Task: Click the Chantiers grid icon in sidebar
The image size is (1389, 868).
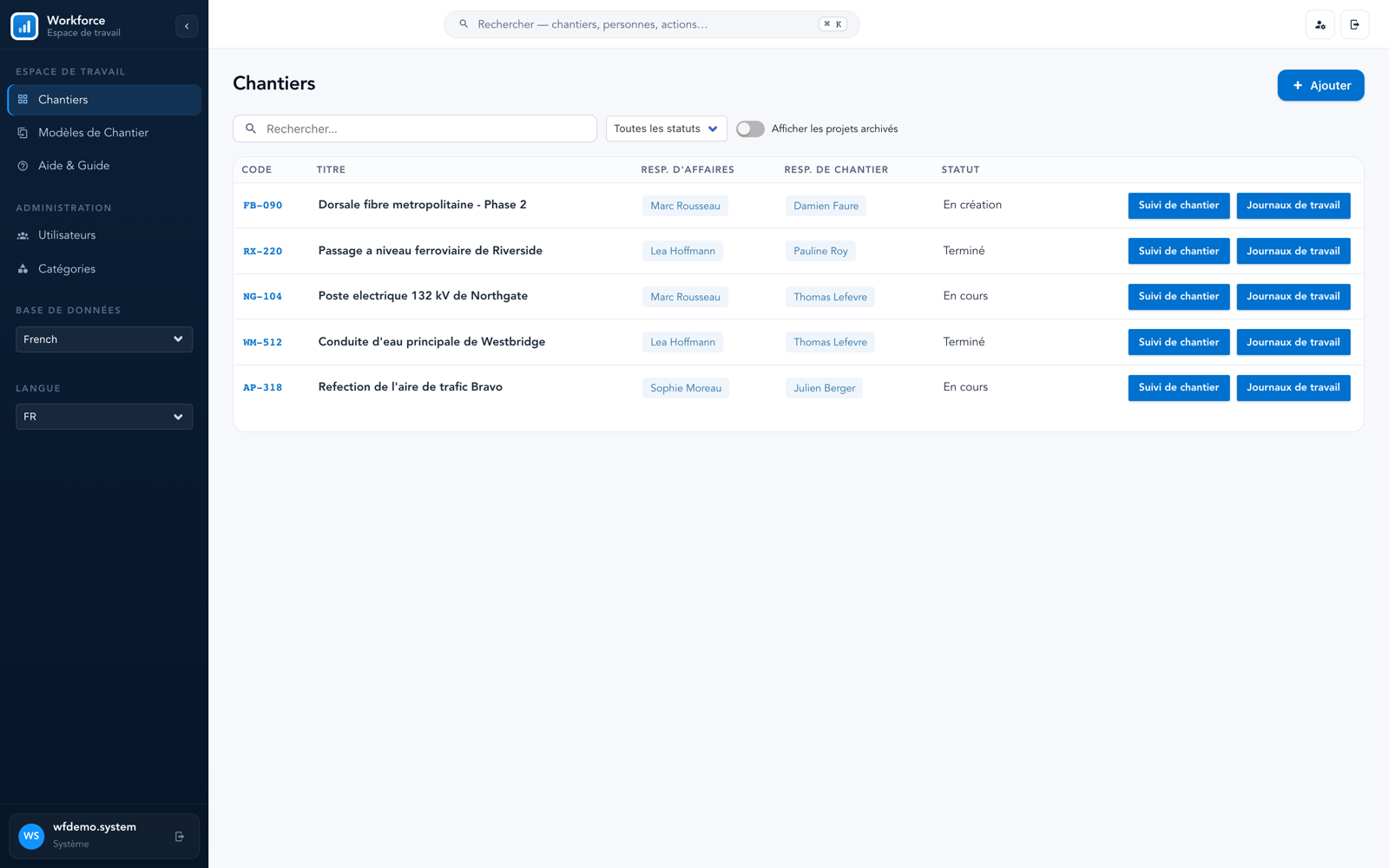Action: click(x=23, y=100)
